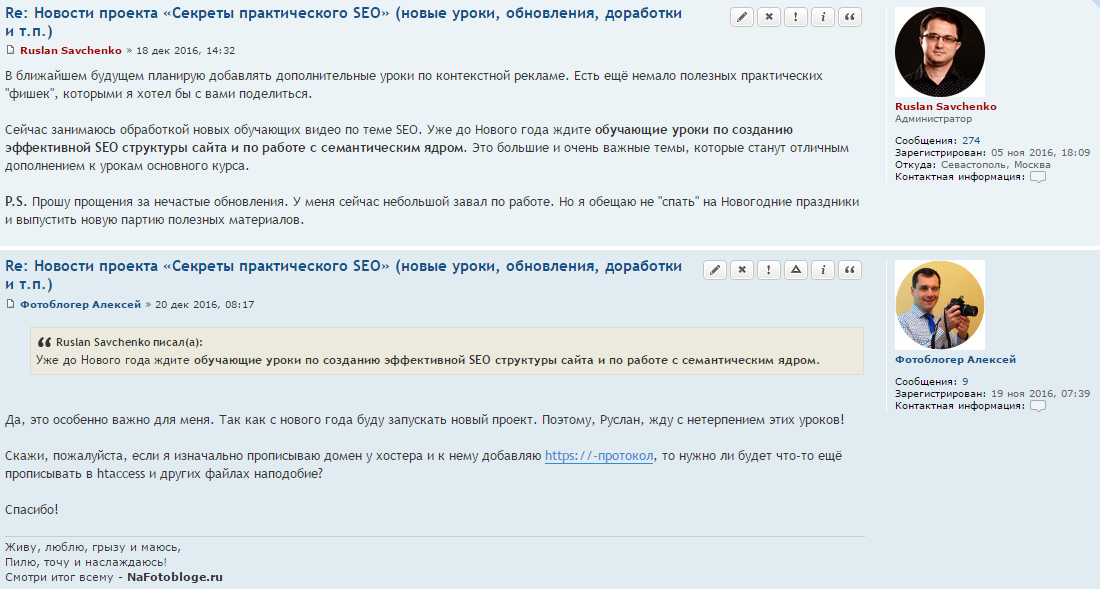This screenshot has height=589, width=1100.
Task: Click the quote header 'Ruslan Savchenko писал(а):'
Action: 129,342
